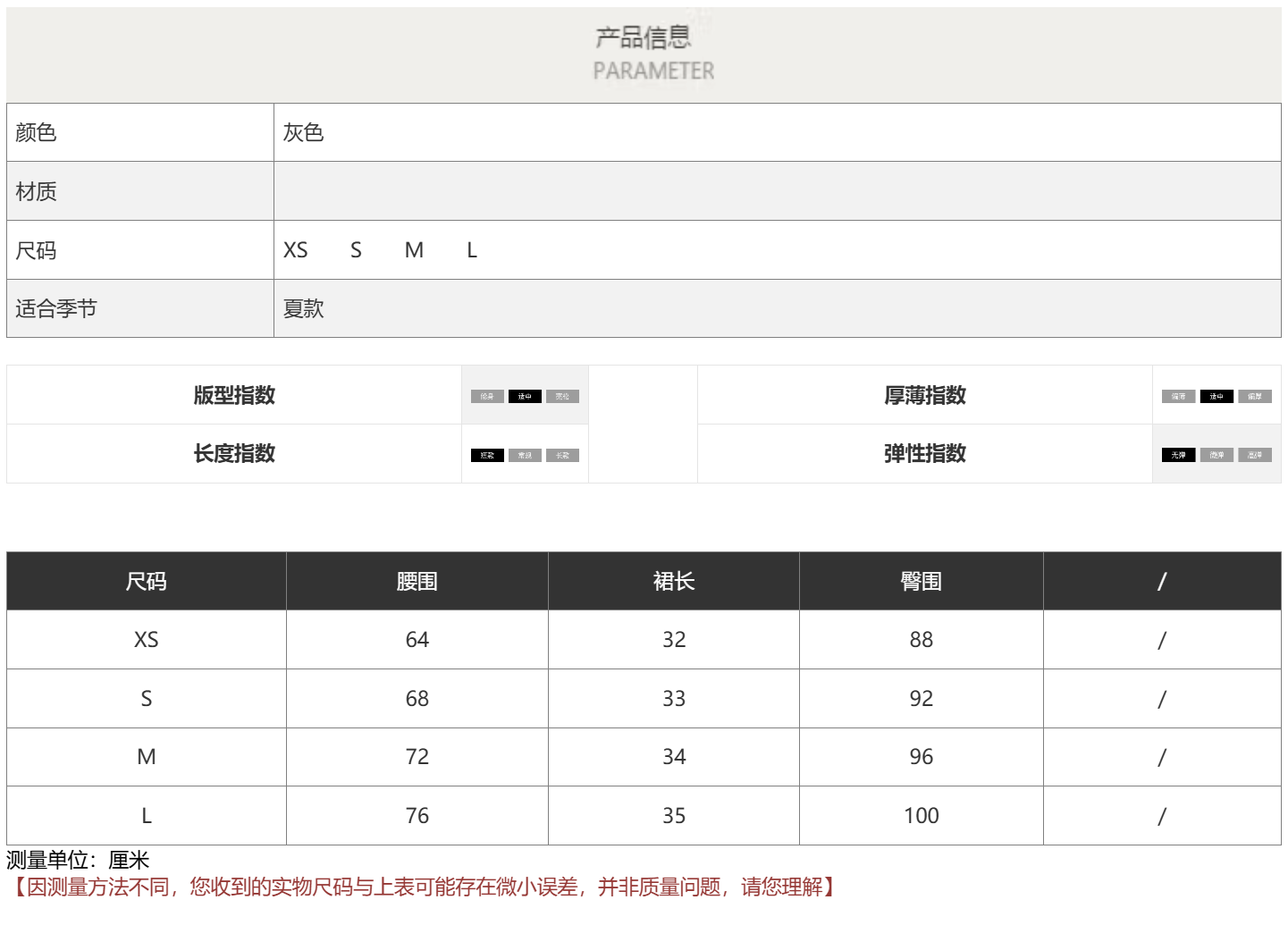The image size is (1288, 925).
Task: Select the XS row label in size chart
Action: click(147, 640)
